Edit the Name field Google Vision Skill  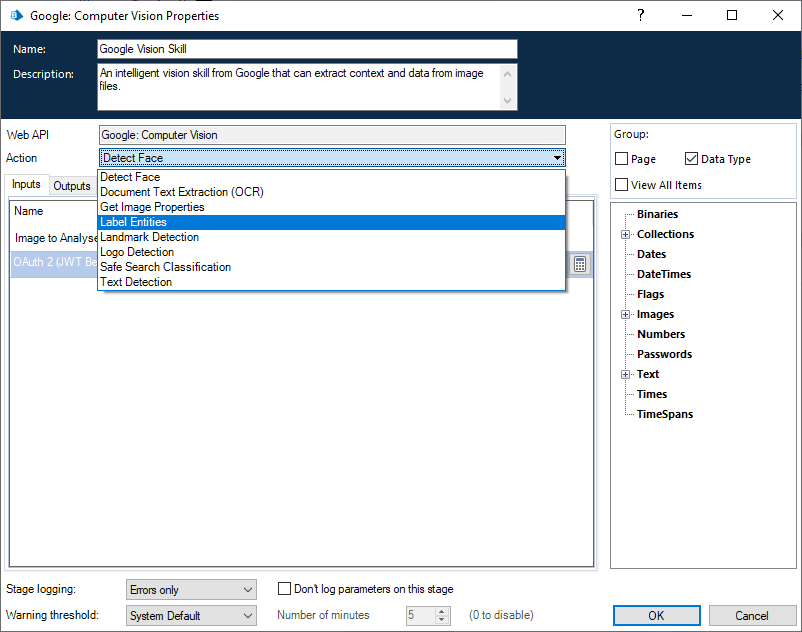(x=307, y=49)
